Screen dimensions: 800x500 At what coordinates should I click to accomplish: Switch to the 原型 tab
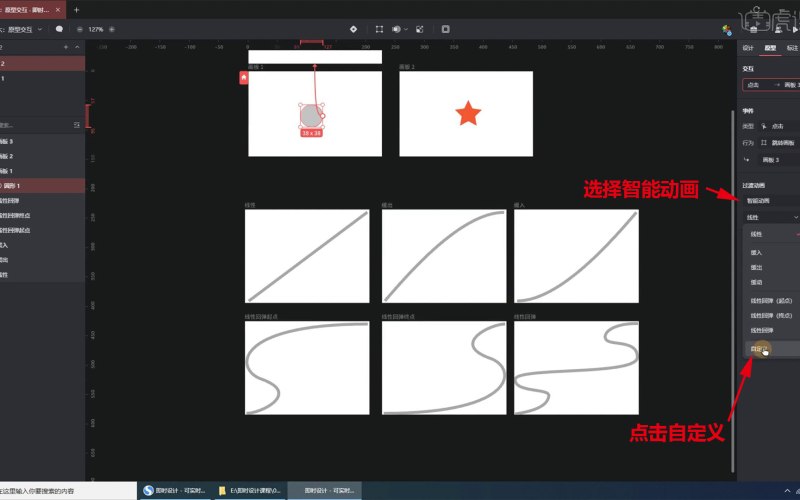point(770,48)
